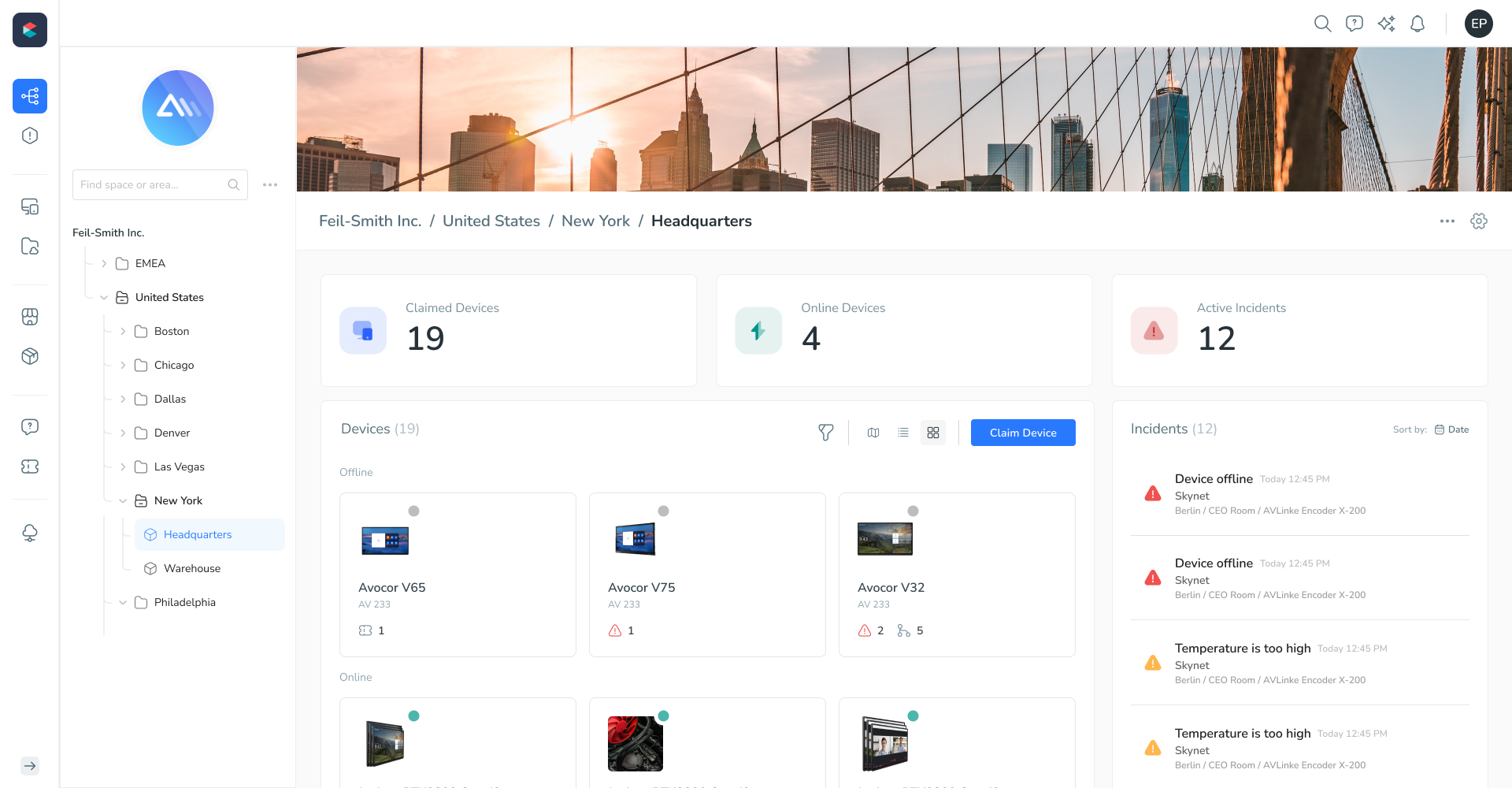The width and height of the screenshot is (1512, 788).
Task: Open the help chat sidebar icon
Action: click(x=30, y=427)
